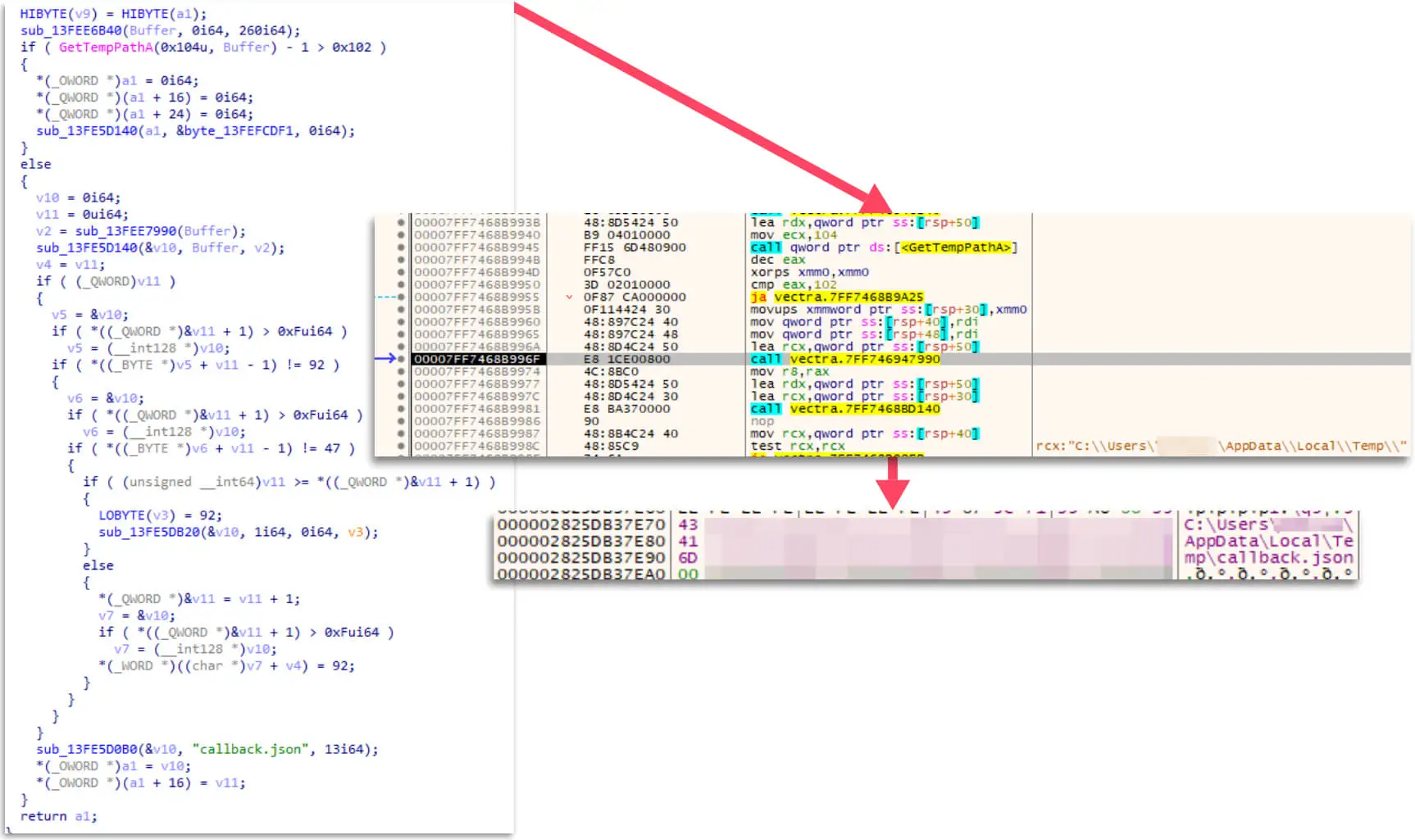Select the call vectra.7FF7468BD140 instruction
The width and height of the screenshot is (1415, 840).
pyautogui.click(x=845, y=409)
